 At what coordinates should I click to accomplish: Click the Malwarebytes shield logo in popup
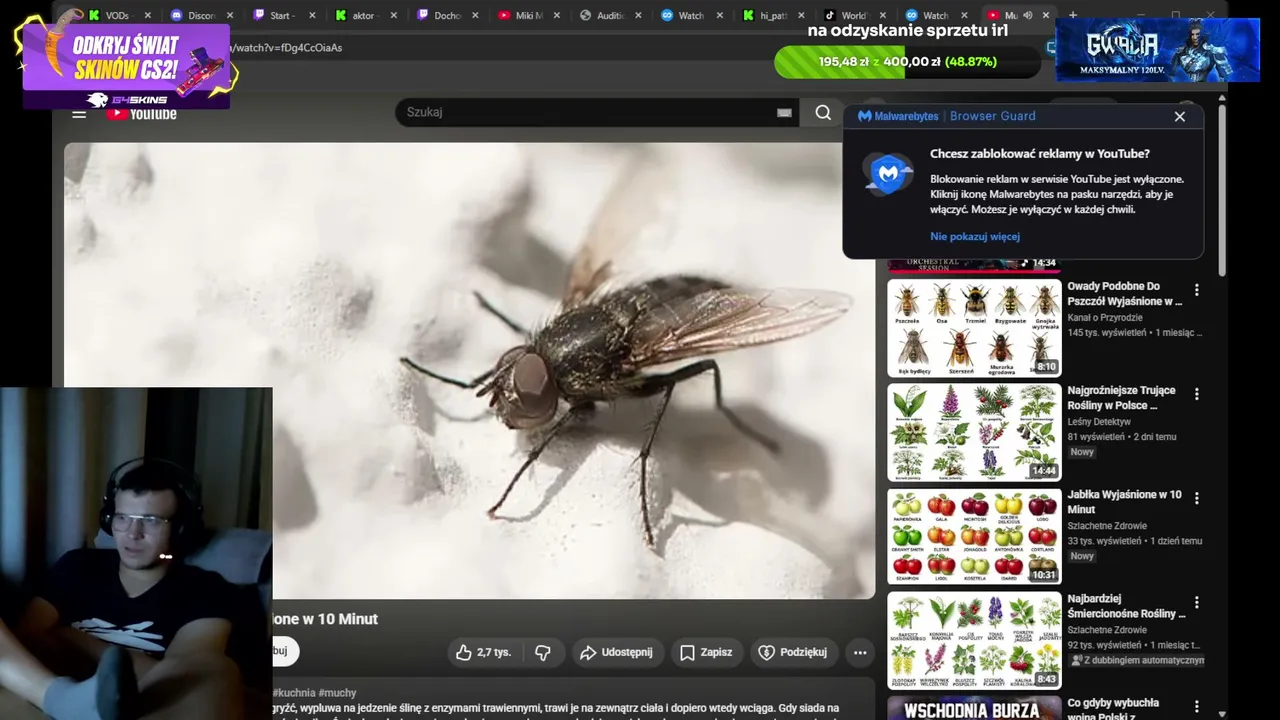(888, 174)
